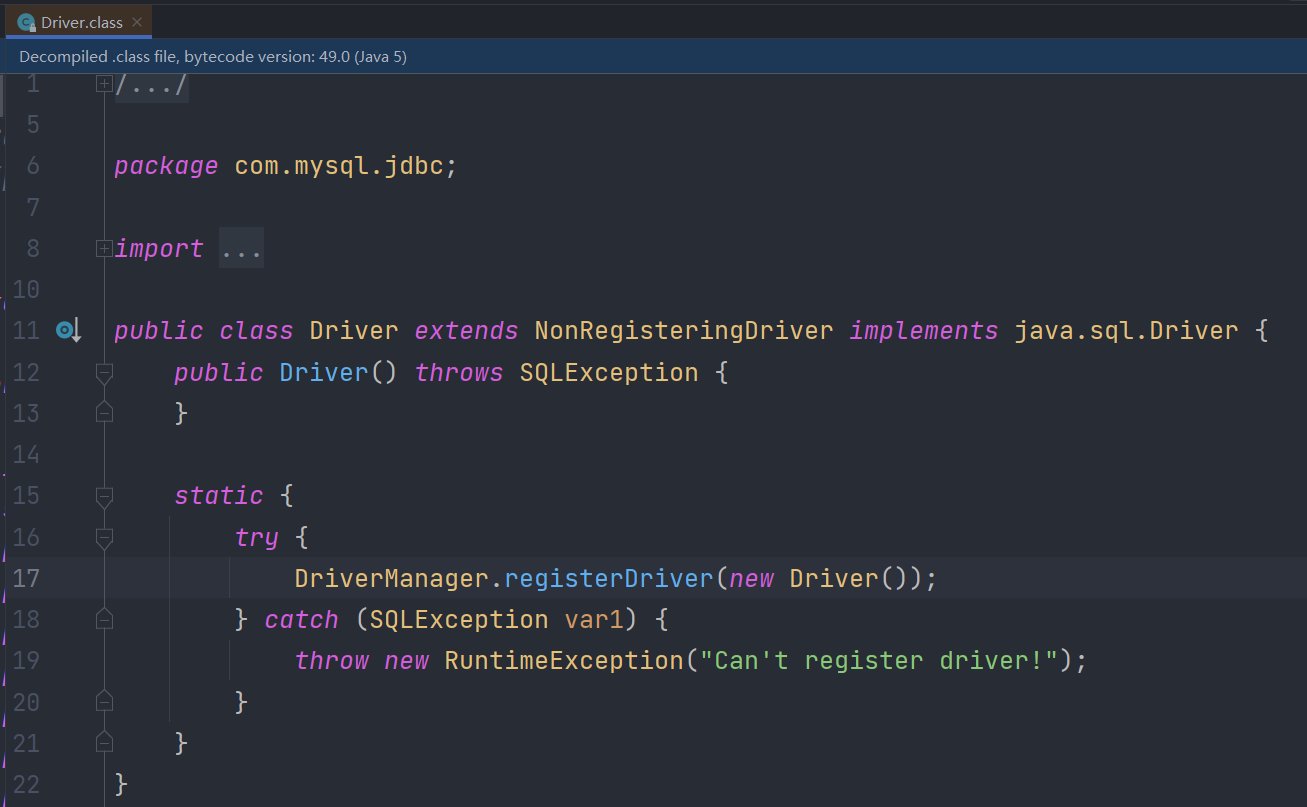
Task: Click the Driver constructor name on line 12
Action: click(x=324, y=373)
